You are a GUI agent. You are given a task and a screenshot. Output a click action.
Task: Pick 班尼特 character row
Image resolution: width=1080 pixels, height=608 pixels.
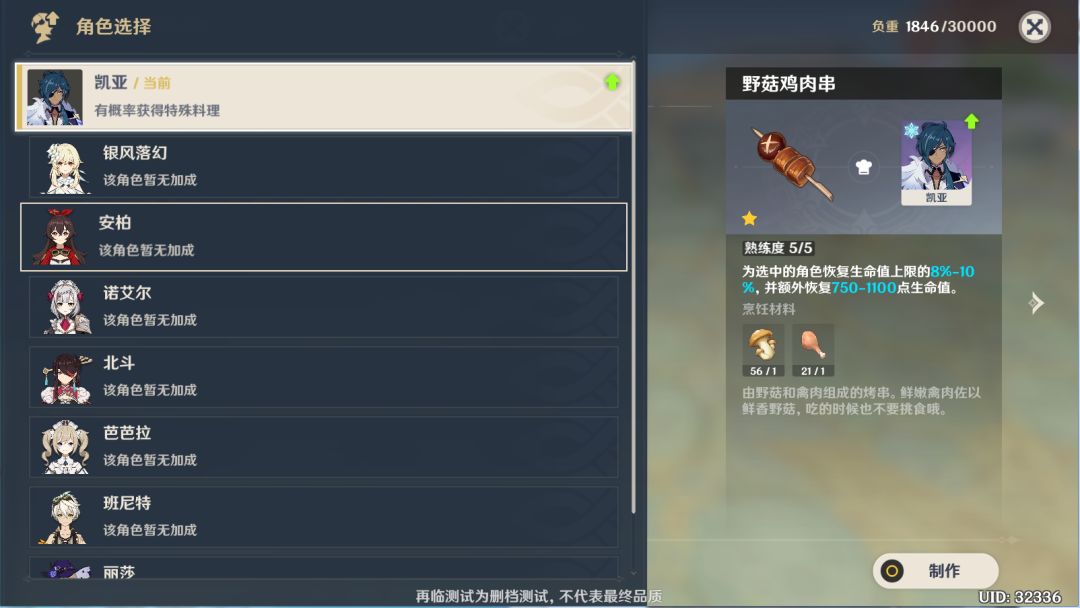324,518
